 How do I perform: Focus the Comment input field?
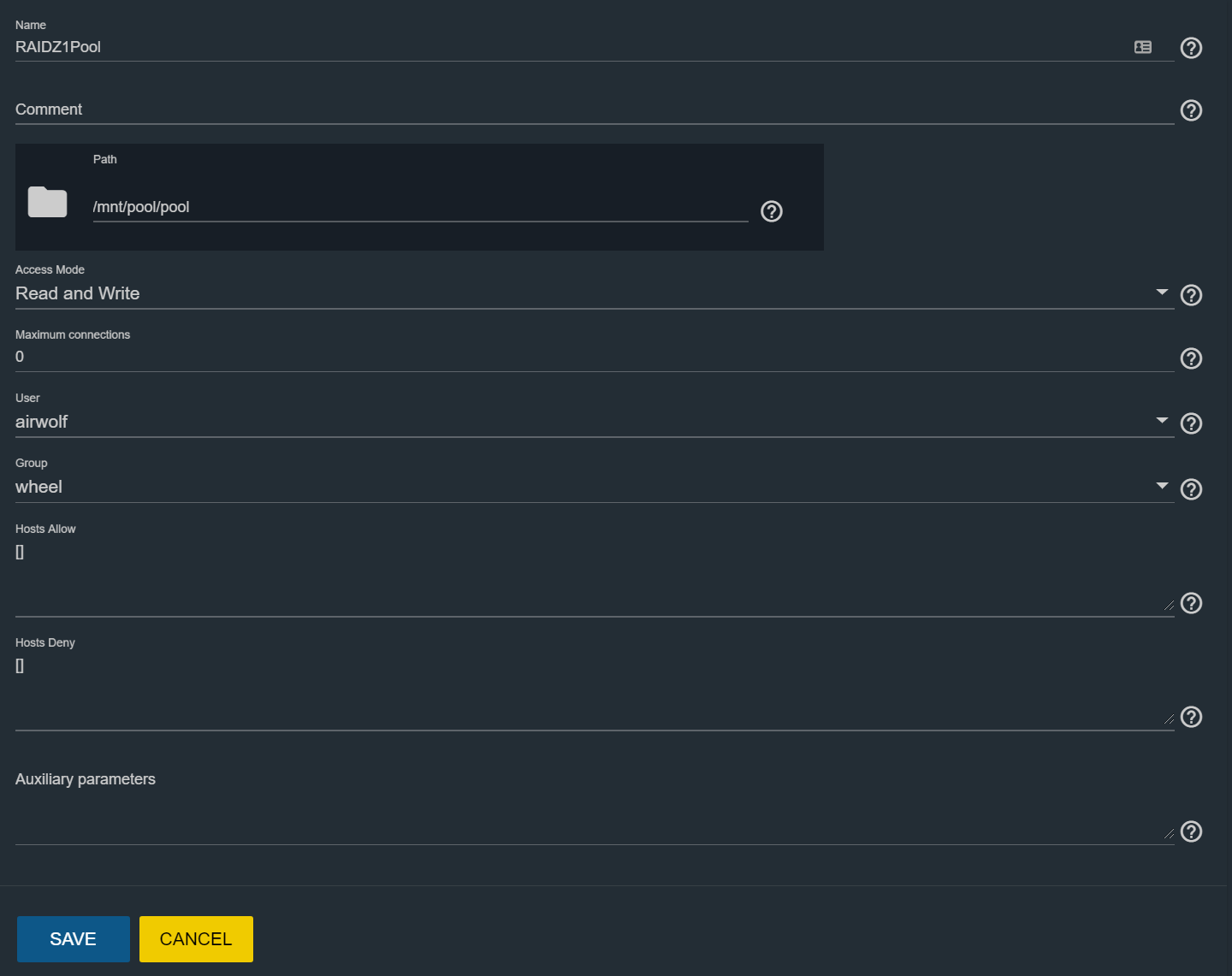click(595, 109)
